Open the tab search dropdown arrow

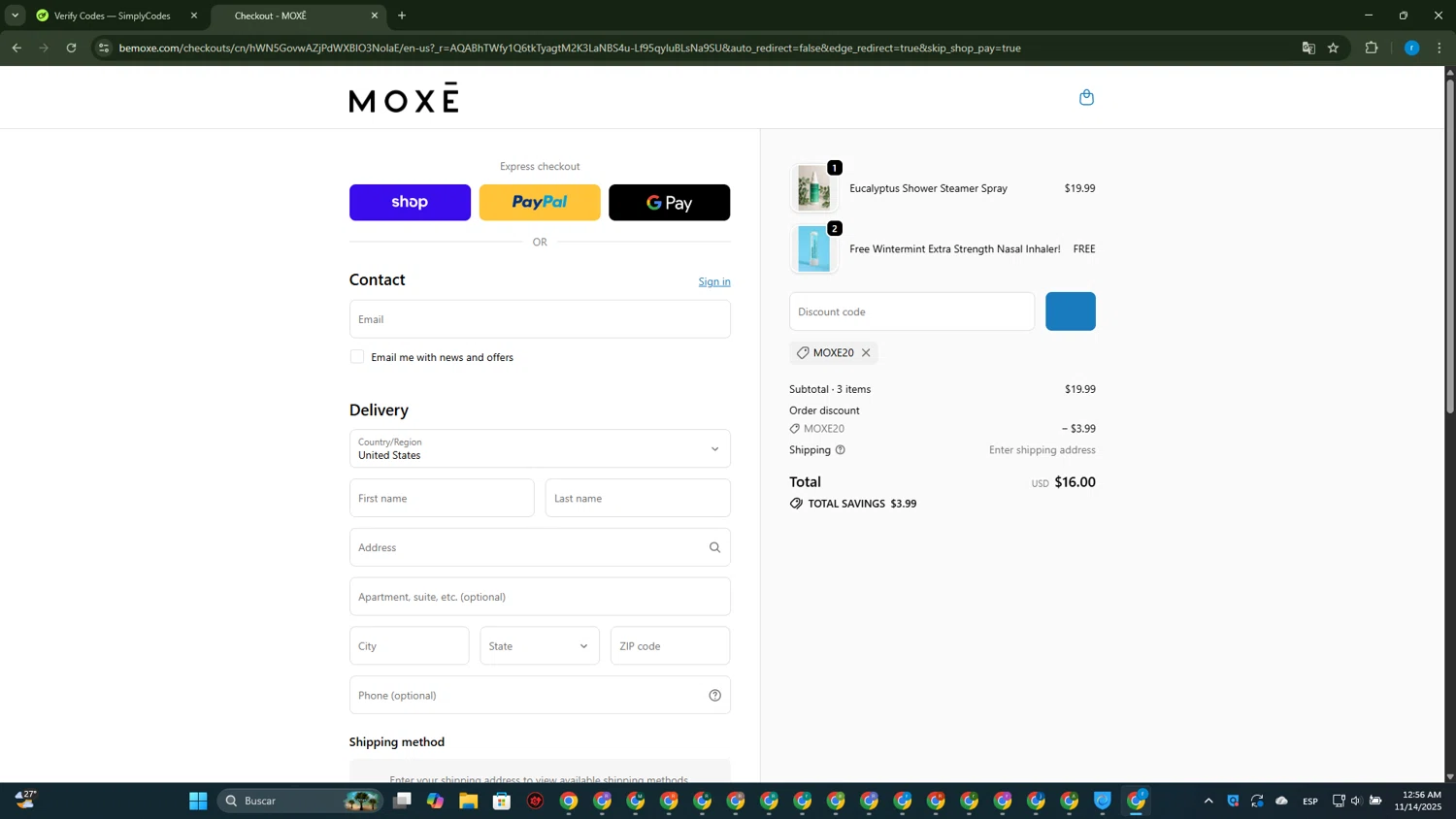(15, 16)
